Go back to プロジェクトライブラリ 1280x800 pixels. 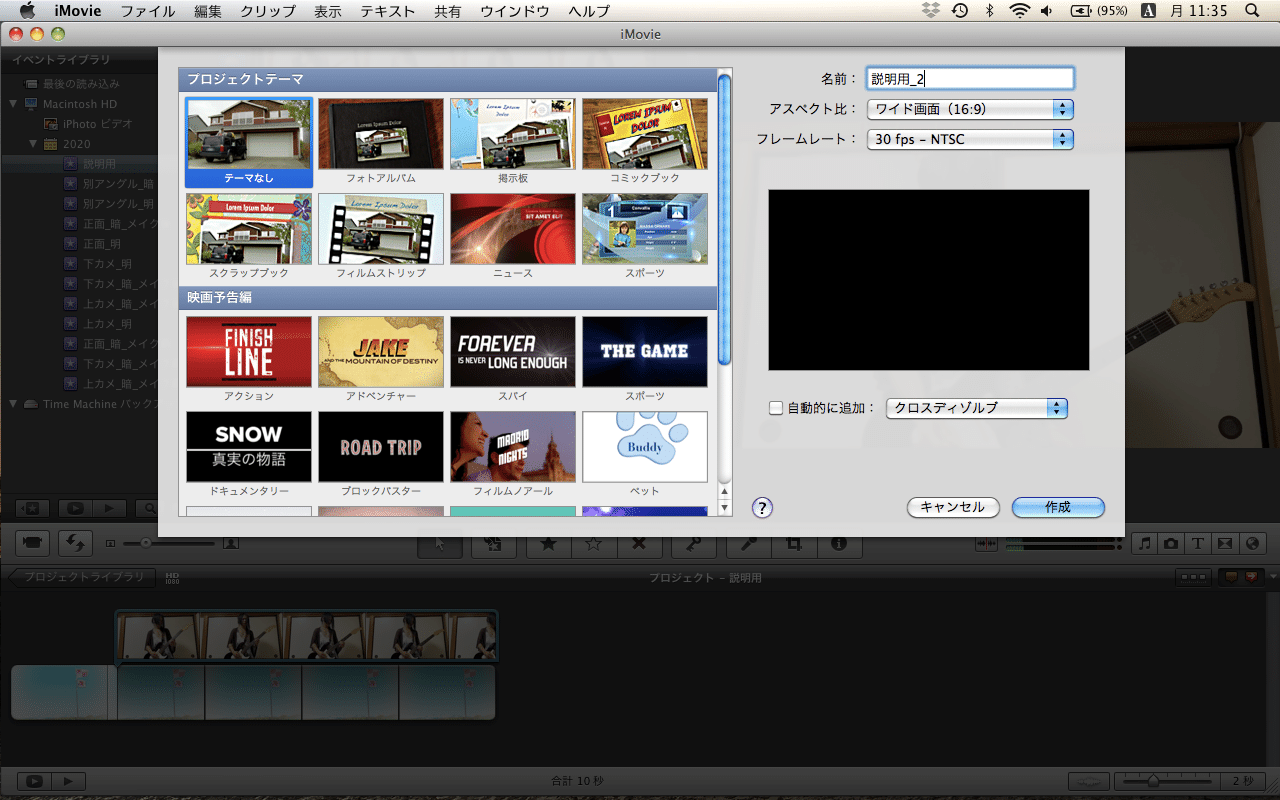(84, 577)
